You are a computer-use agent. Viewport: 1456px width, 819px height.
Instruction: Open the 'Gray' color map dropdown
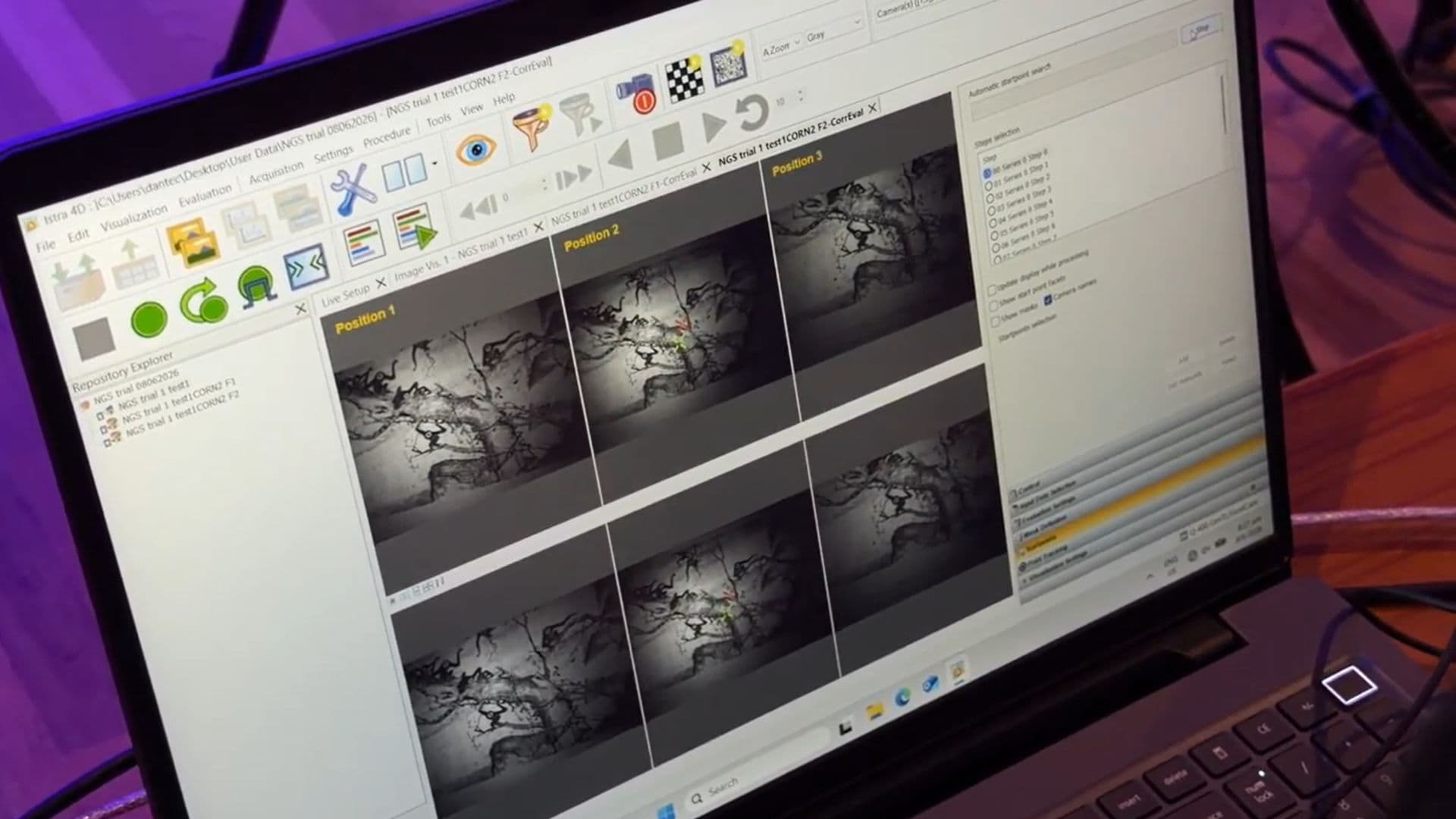click(x=833, y=31)
